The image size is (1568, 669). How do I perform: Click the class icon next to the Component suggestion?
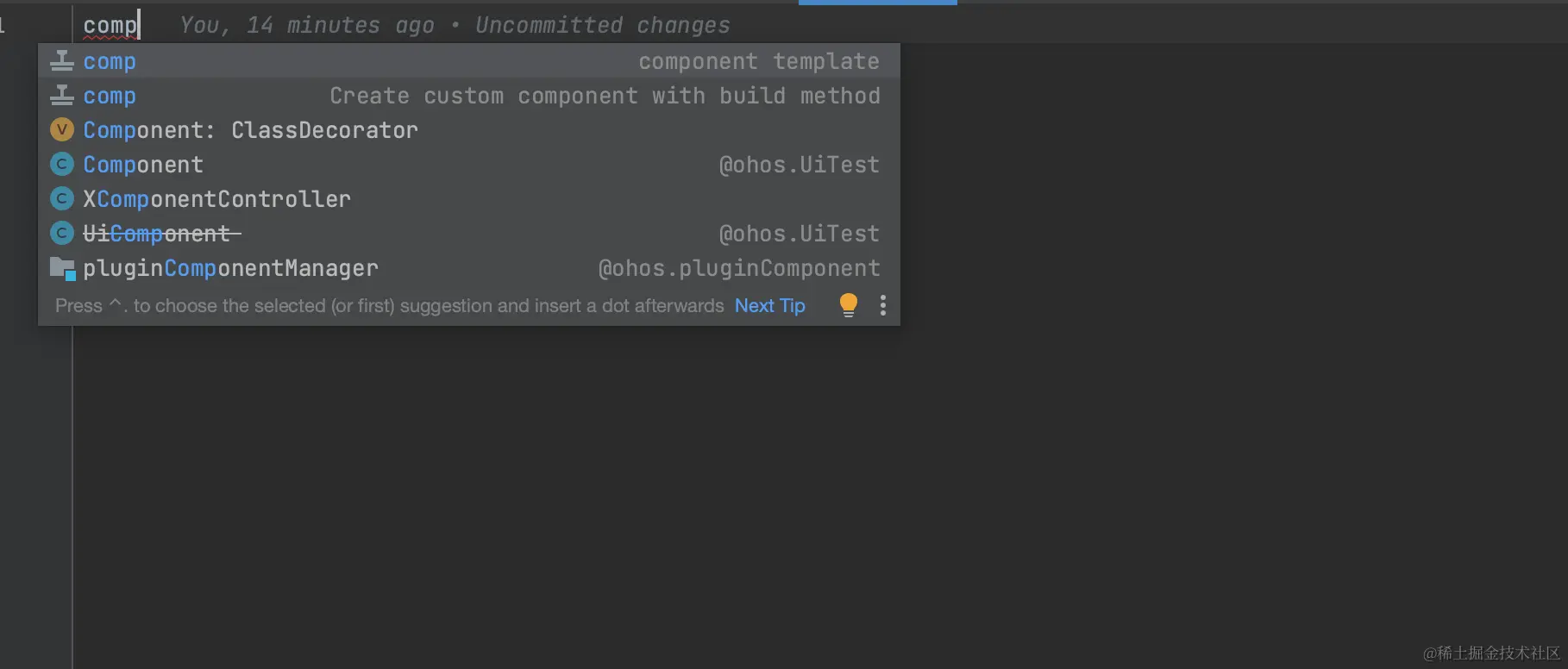(x=61, y=165)
